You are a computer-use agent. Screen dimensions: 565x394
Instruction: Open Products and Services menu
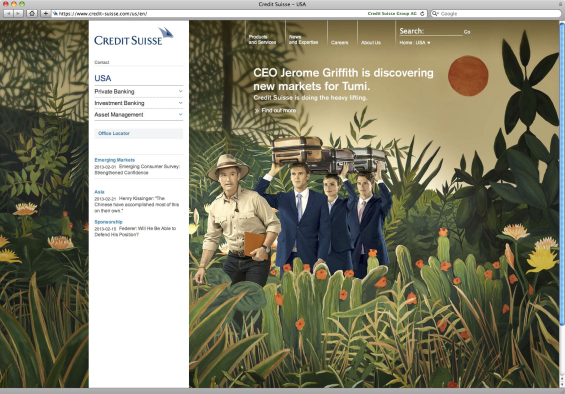(262, 40)
